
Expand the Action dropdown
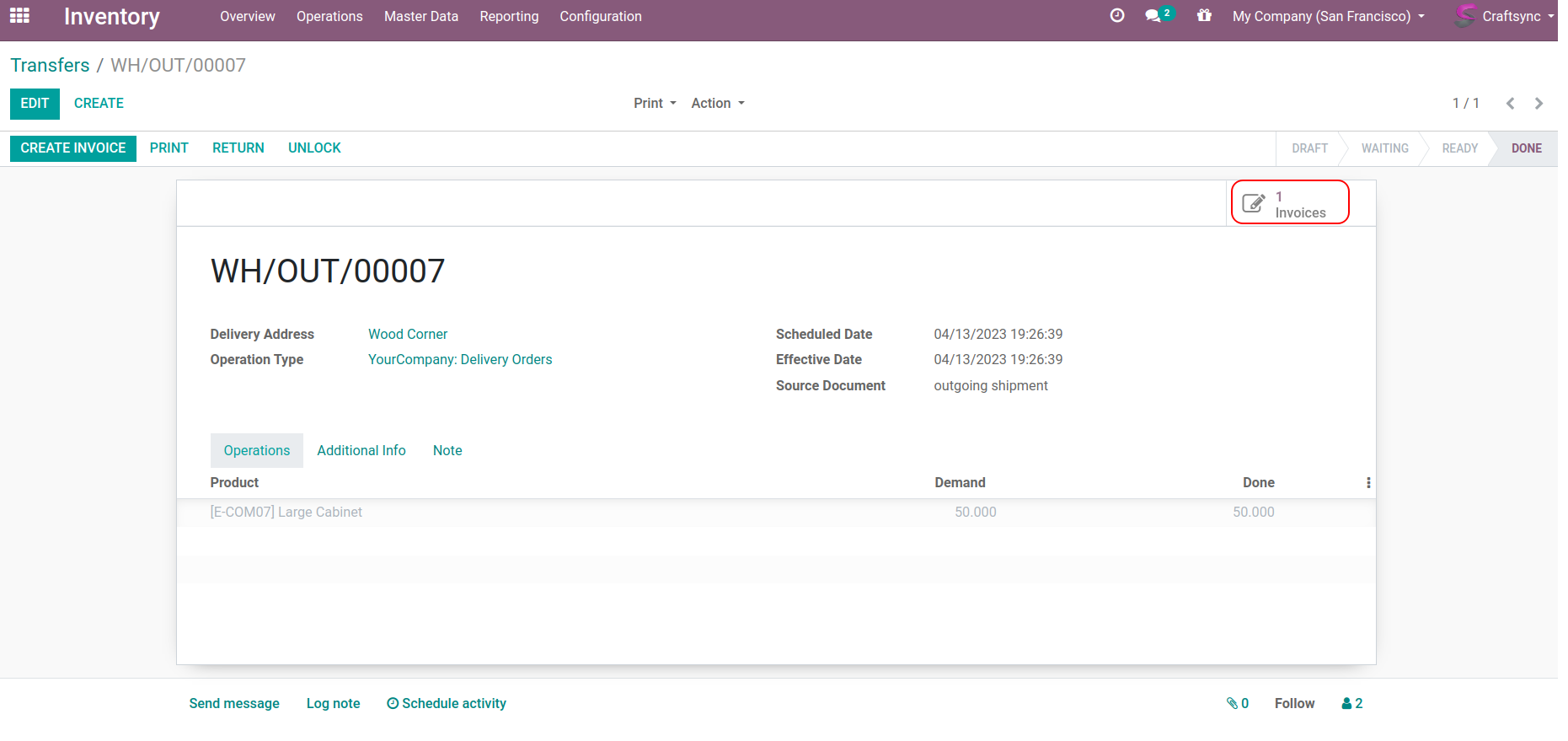(x=718, y=104)
